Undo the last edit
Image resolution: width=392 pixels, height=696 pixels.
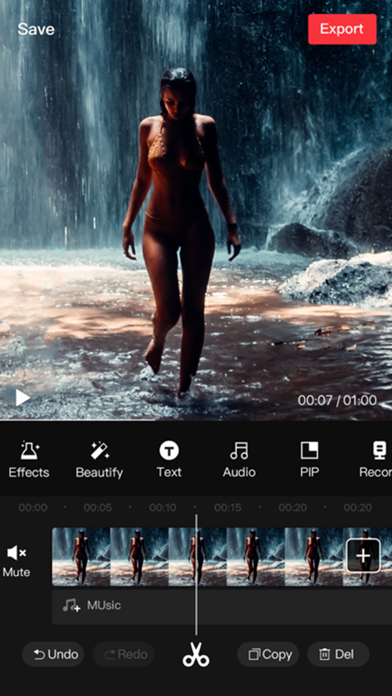click(x=53, y=654)
